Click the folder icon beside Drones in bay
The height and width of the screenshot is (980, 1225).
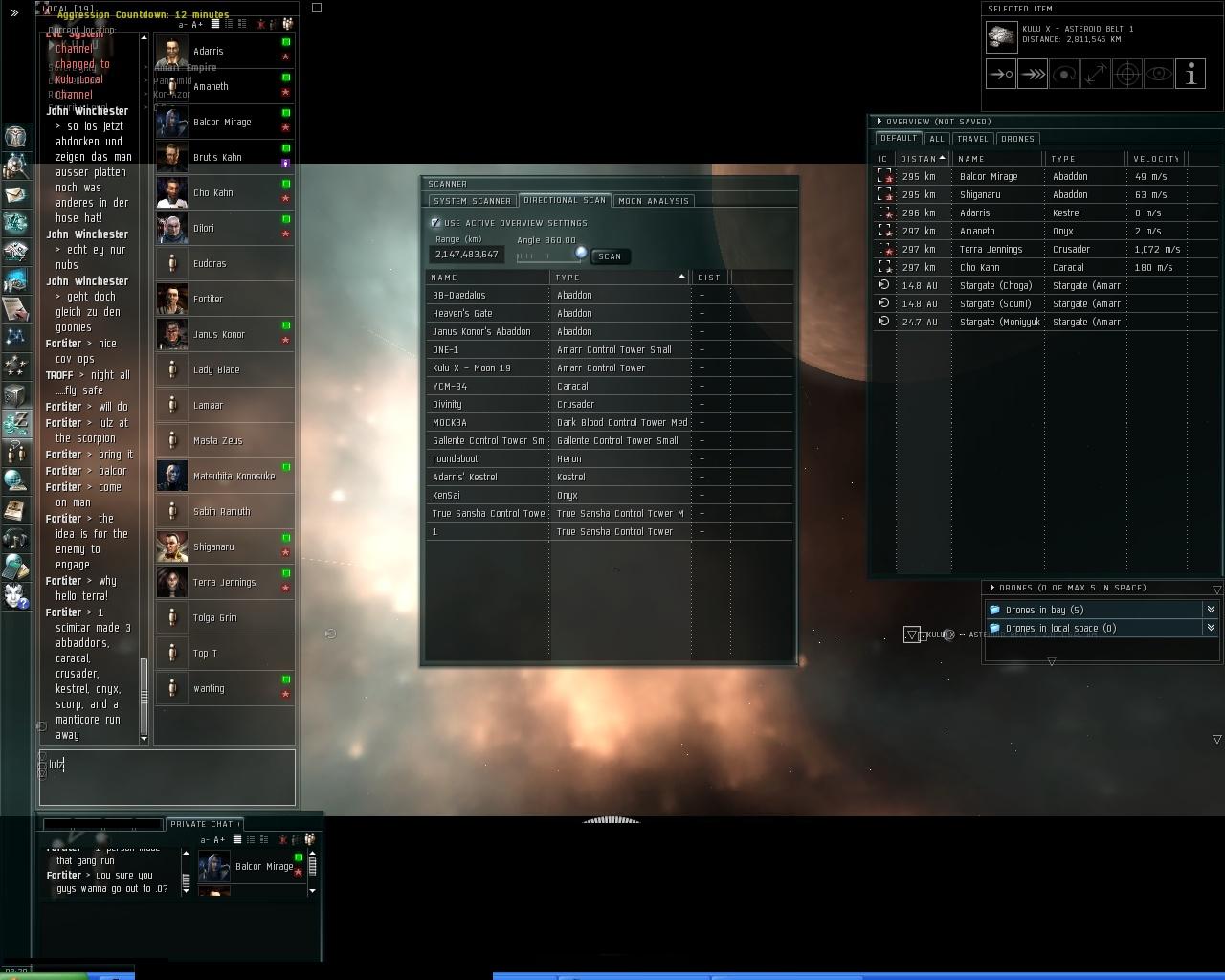[995, 610]
